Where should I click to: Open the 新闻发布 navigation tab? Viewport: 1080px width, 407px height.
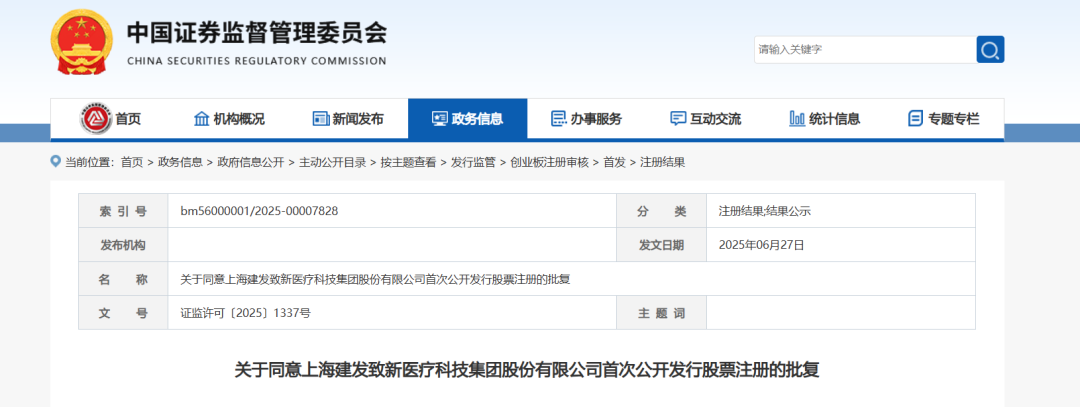349,118
